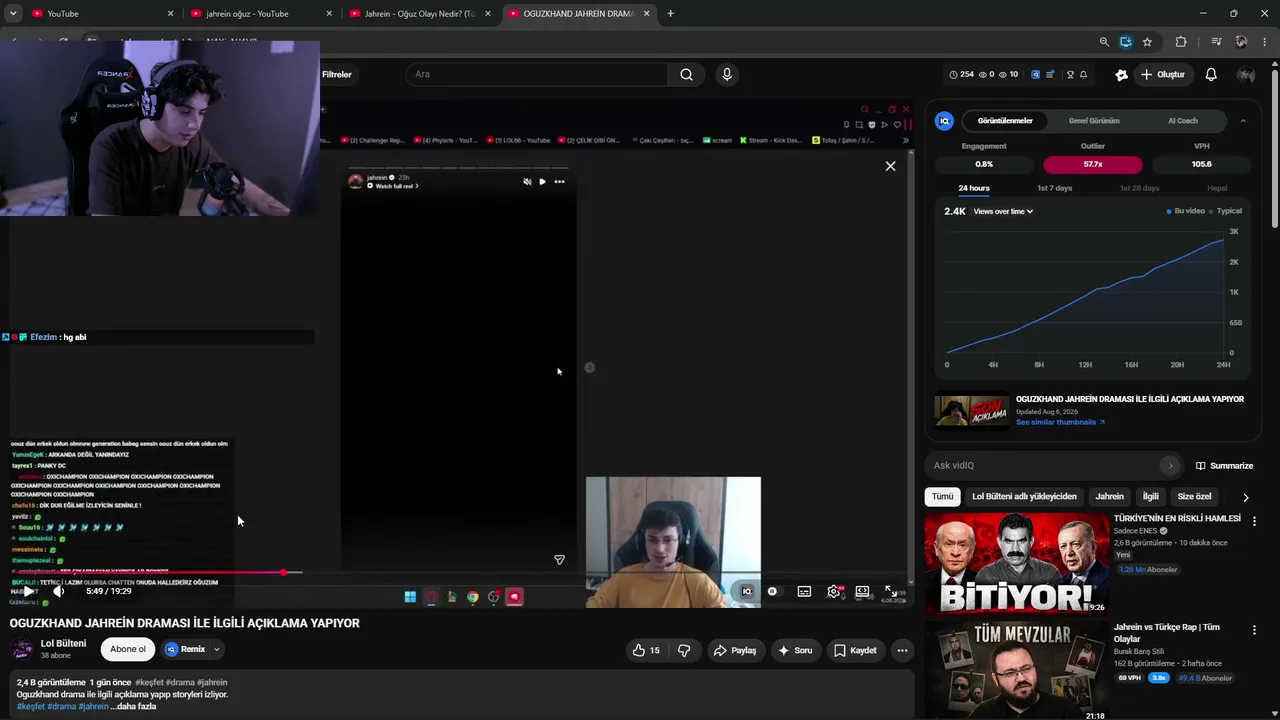Subscribe with the Abone ol button
This screenshot has height=720, width=1280.
tap(128, 649)
